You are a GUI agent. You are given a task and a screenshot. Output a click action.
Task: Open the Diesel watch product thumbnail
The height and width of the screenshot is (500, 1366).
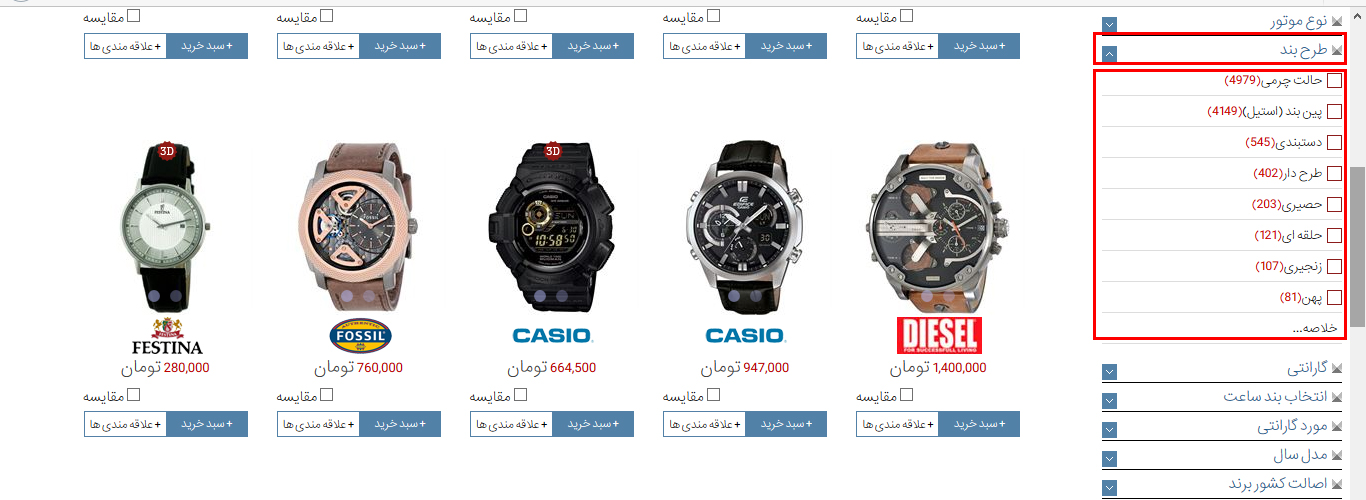tap(939, 229)
